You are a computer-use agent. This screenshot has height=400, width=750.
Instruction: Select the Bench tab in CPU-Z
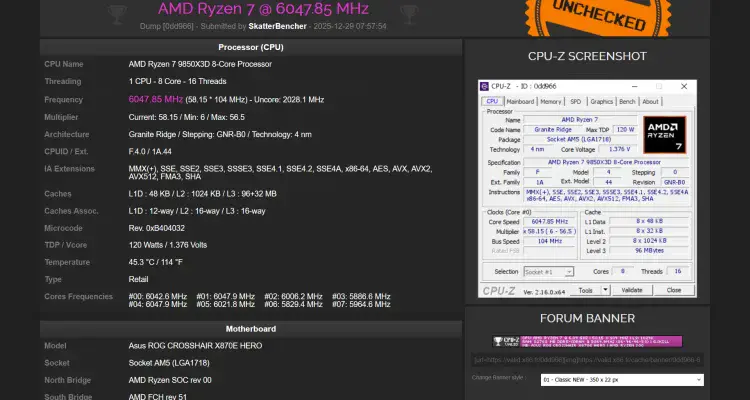627,101
